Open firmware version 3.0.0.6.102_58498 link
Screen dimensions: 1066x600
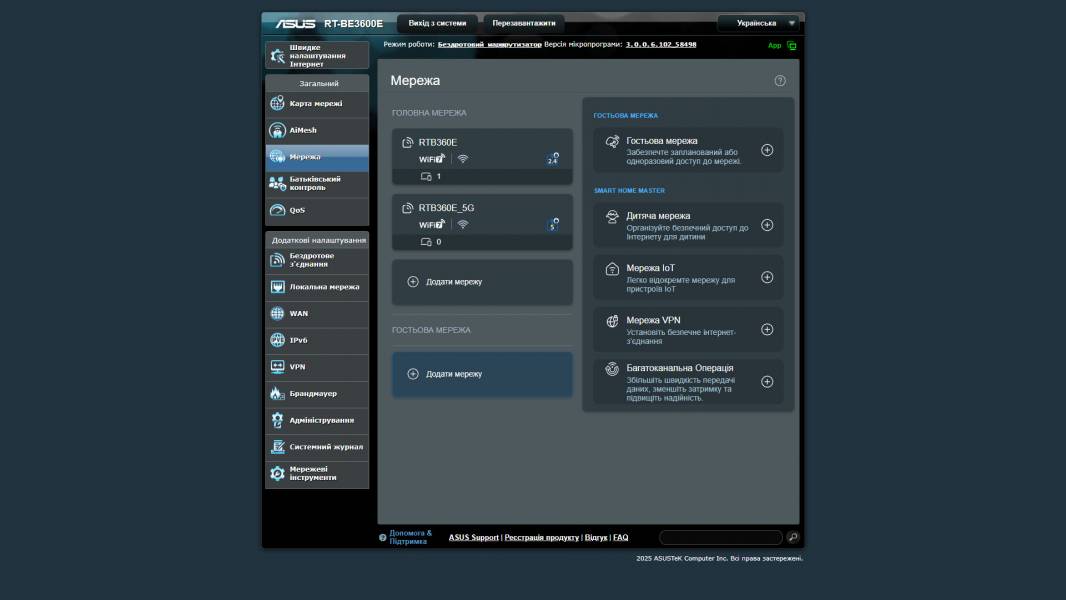coord(661,44)
